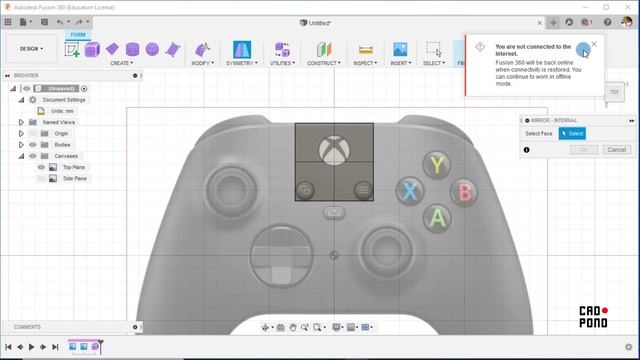Toggle visibility of Canvases folder
The height and width of the screenshot is (360, 640).
pyautogui.click(x=33, y=156)
